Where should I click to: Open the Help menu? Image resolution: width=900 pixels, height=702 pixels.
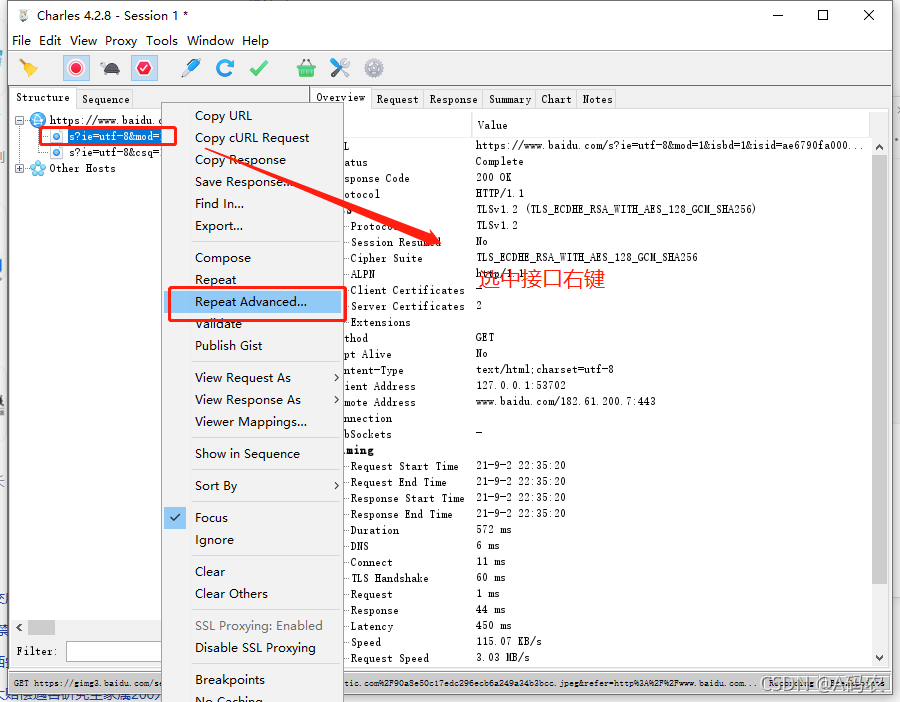(x=255, y=41)
